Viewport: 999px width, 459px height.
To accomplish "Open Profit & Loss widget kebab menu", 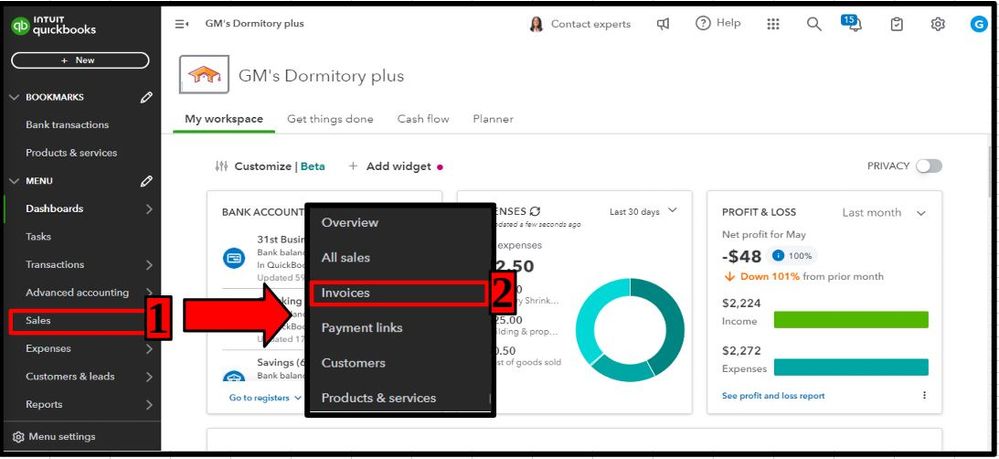I will pyautogui.click(x=924, y=395).
